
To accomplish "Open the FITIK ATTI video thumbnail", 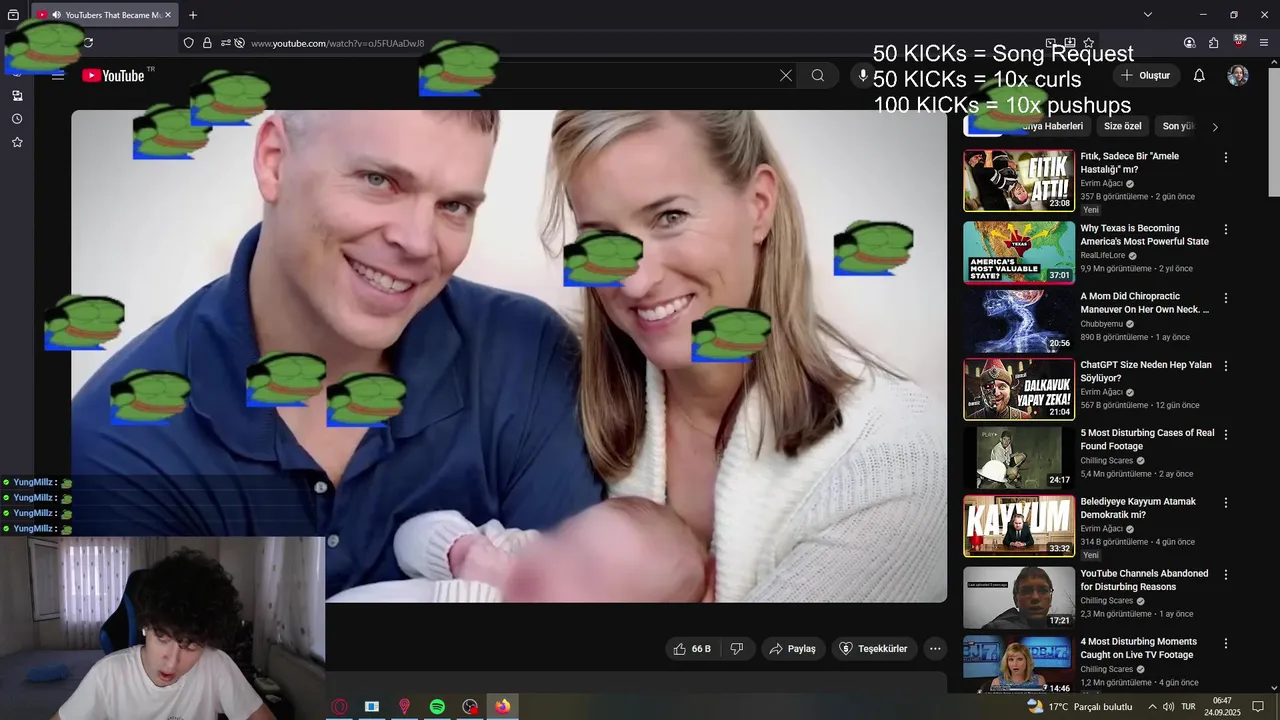I will (x=1019, y=181).
